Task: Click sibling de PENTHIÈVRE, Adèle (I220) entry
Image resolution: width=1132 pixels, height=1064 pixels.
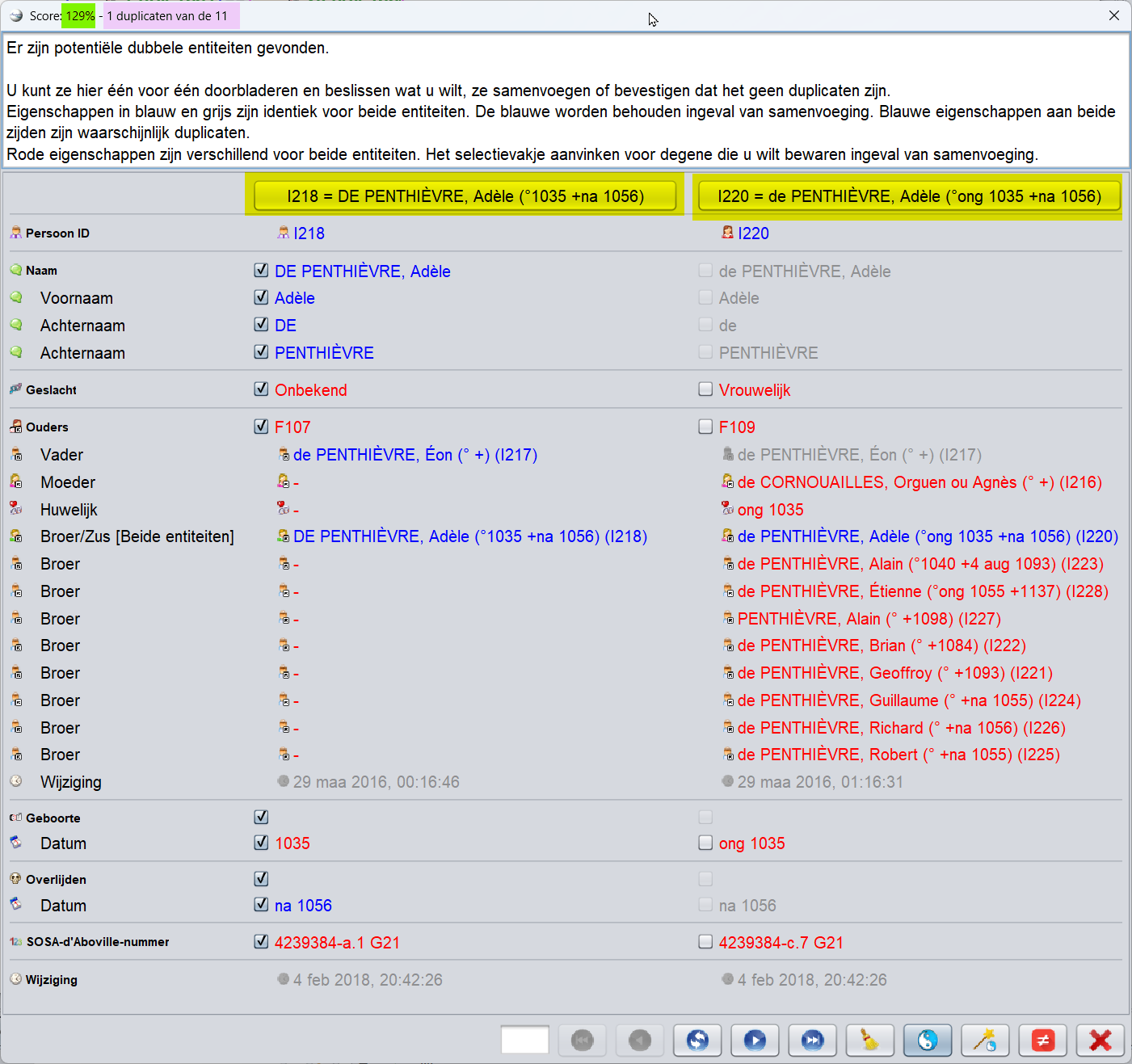Action: point(928,536)
